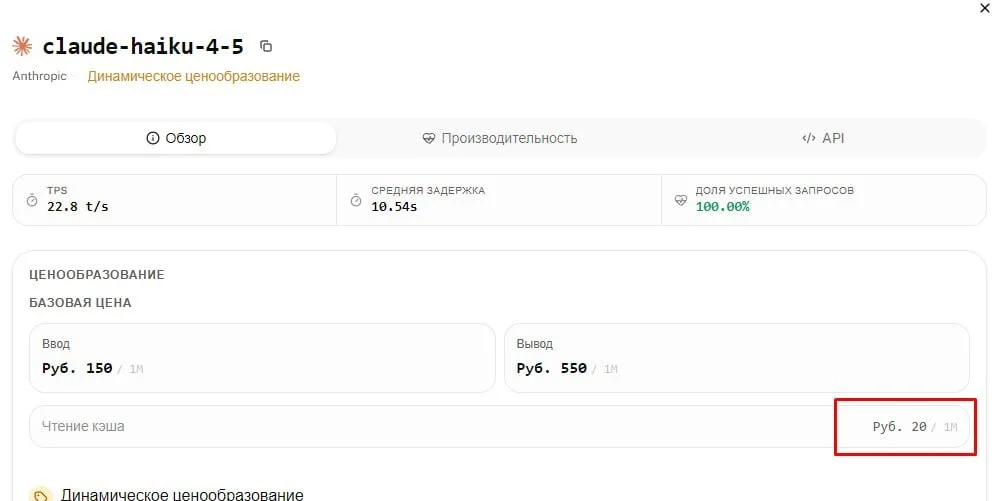
Task: Click the Руб. 150 input price
Action: (77, 368)
